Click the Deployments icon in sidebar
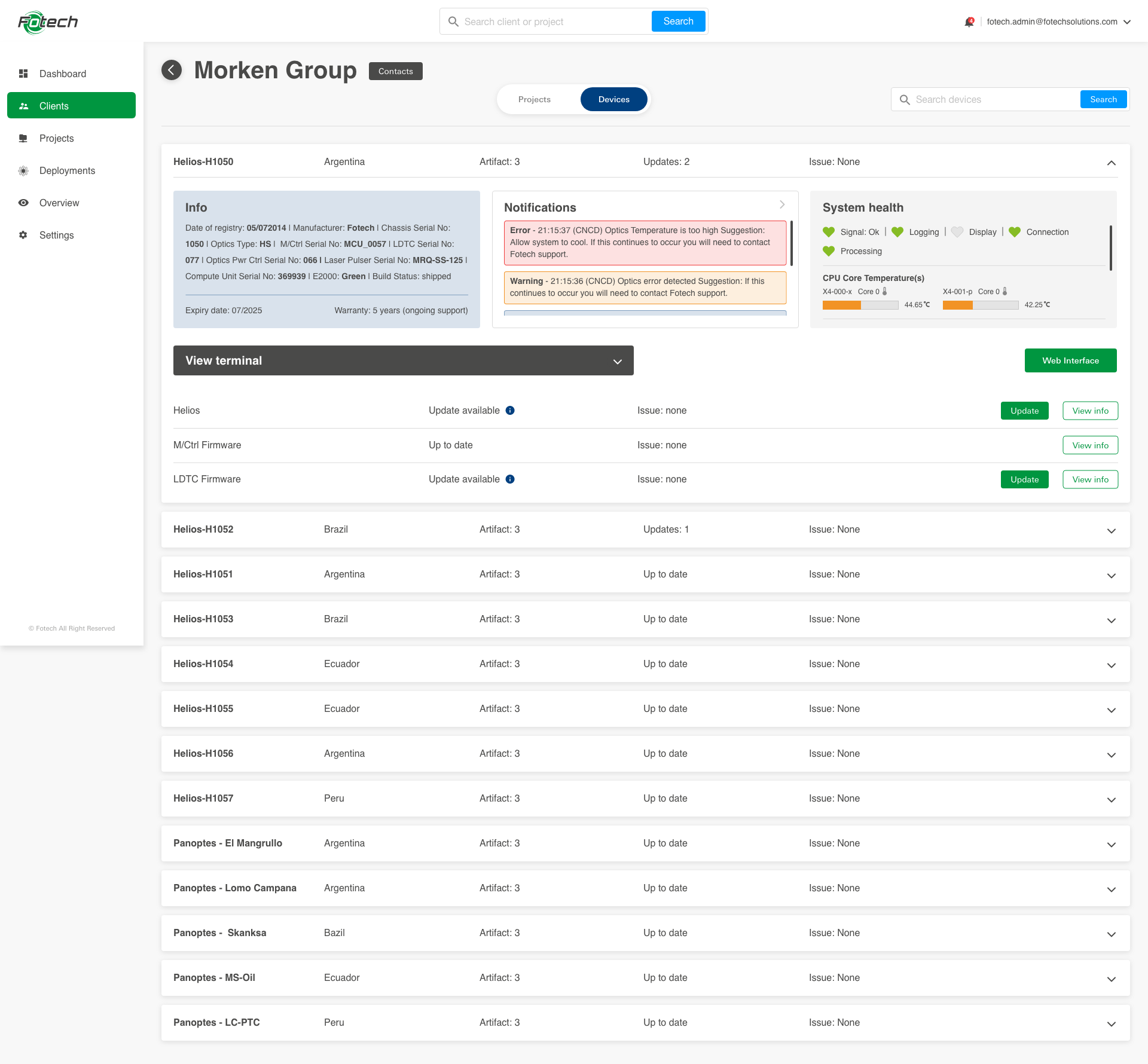1148x1064 pixels. [23, 171]
